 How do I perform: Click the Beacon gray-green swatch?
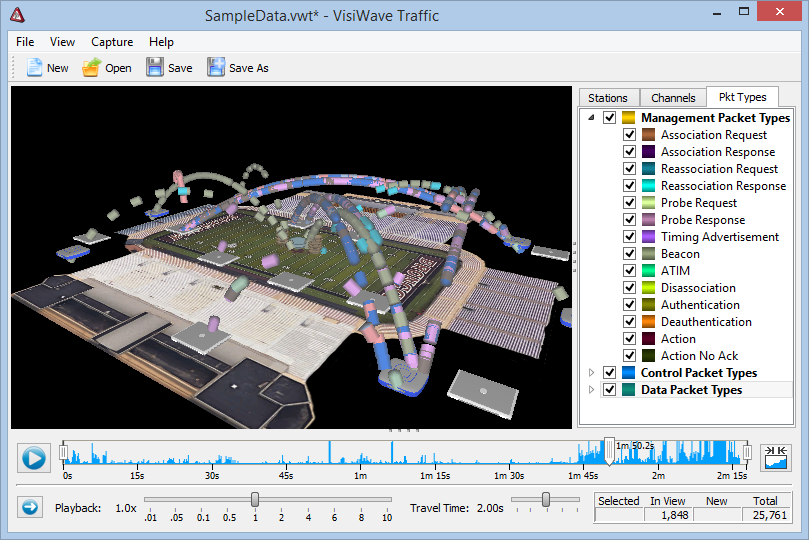pyautogui.click(x=648, y=254)
